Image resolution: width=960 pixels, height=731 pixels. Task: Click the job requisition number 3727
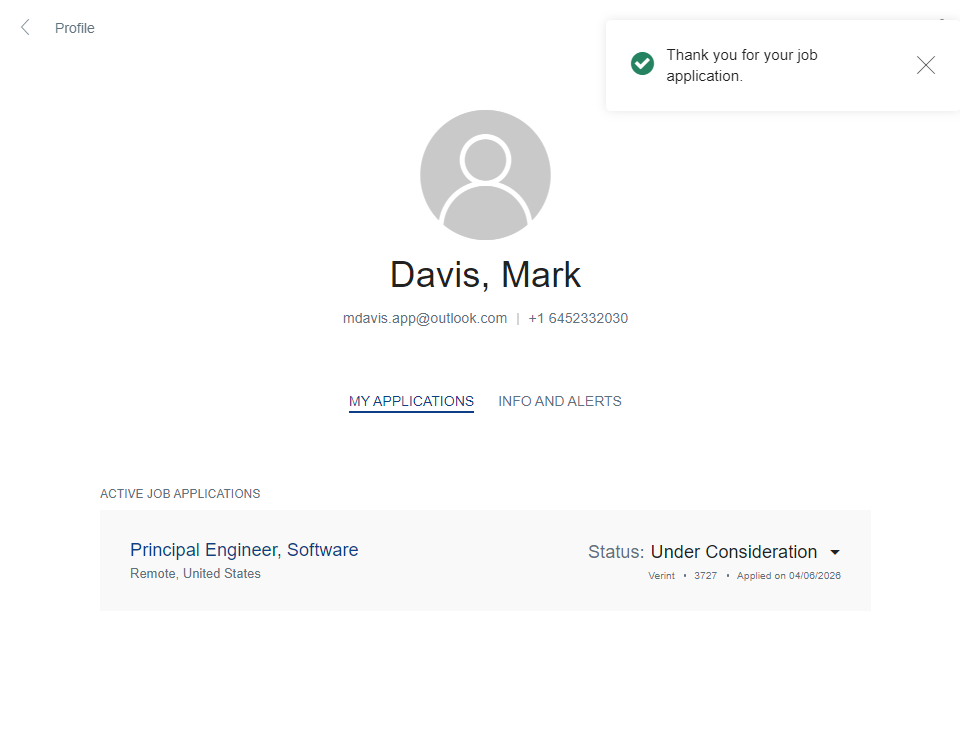pyautogui.click(x=705, y=576)
